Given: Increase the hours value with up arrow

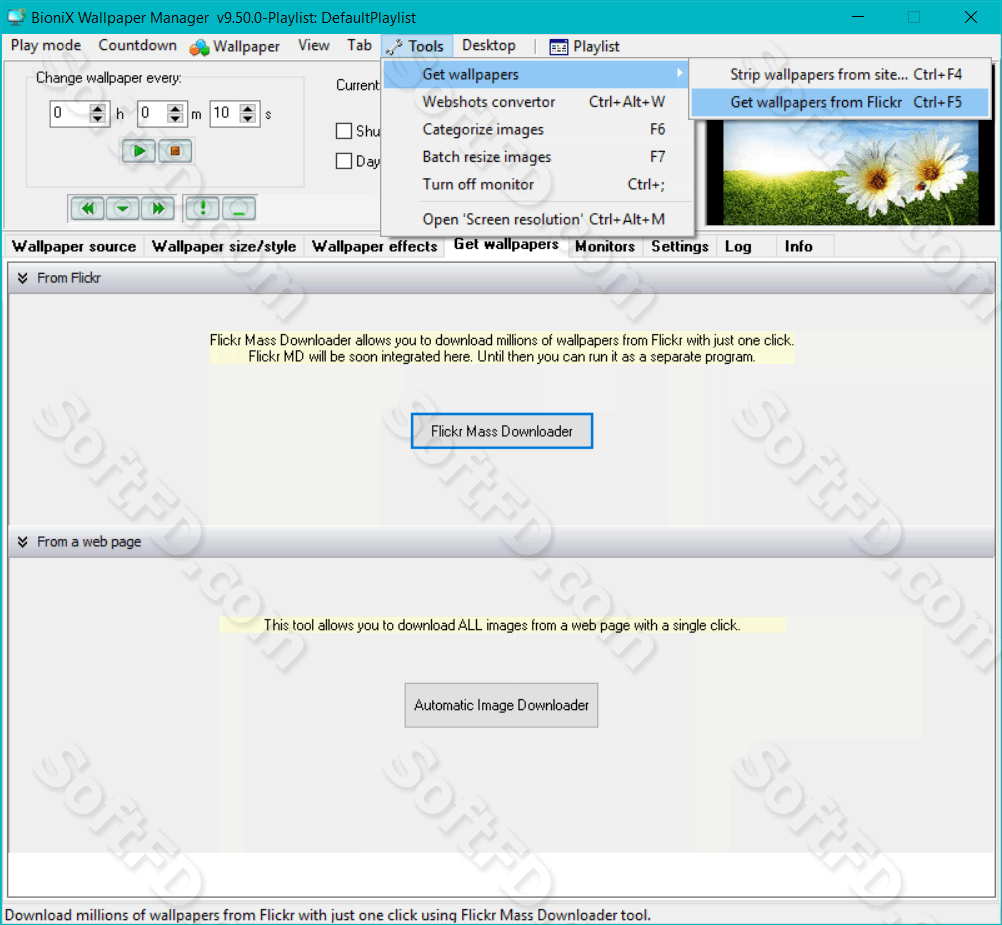Looking at the screenshot, I should coord(98,109).
